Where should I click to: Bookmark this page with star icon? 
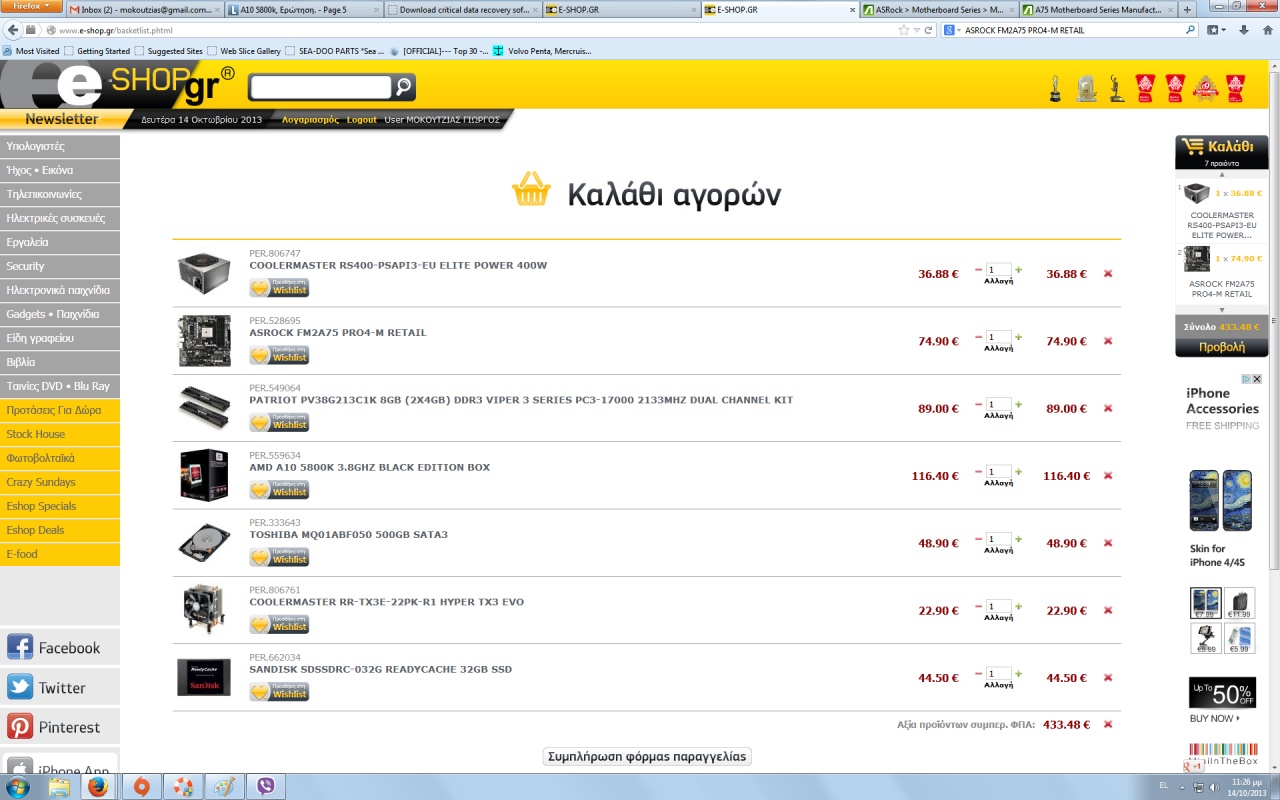point(904,30)
